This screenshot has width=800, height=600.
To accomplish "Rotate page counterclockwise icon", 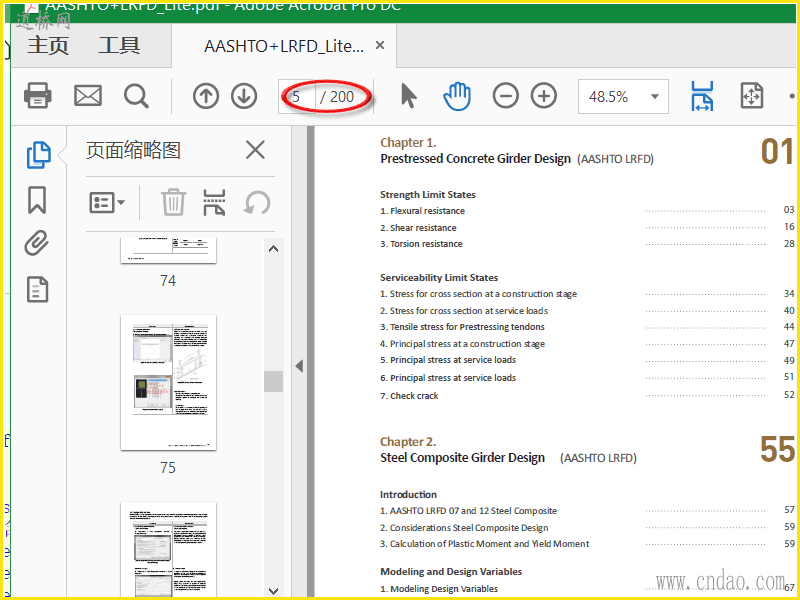I will 257,203.
